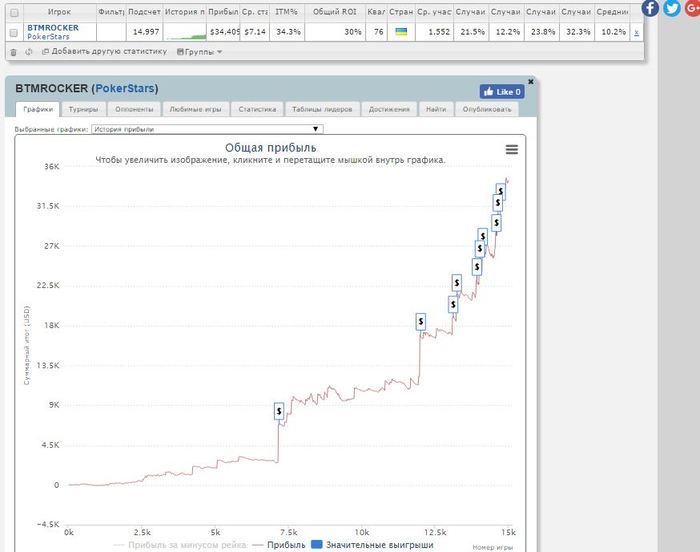Sort by Подсчет column header
The image size is (700, 552).
point(144,12)
